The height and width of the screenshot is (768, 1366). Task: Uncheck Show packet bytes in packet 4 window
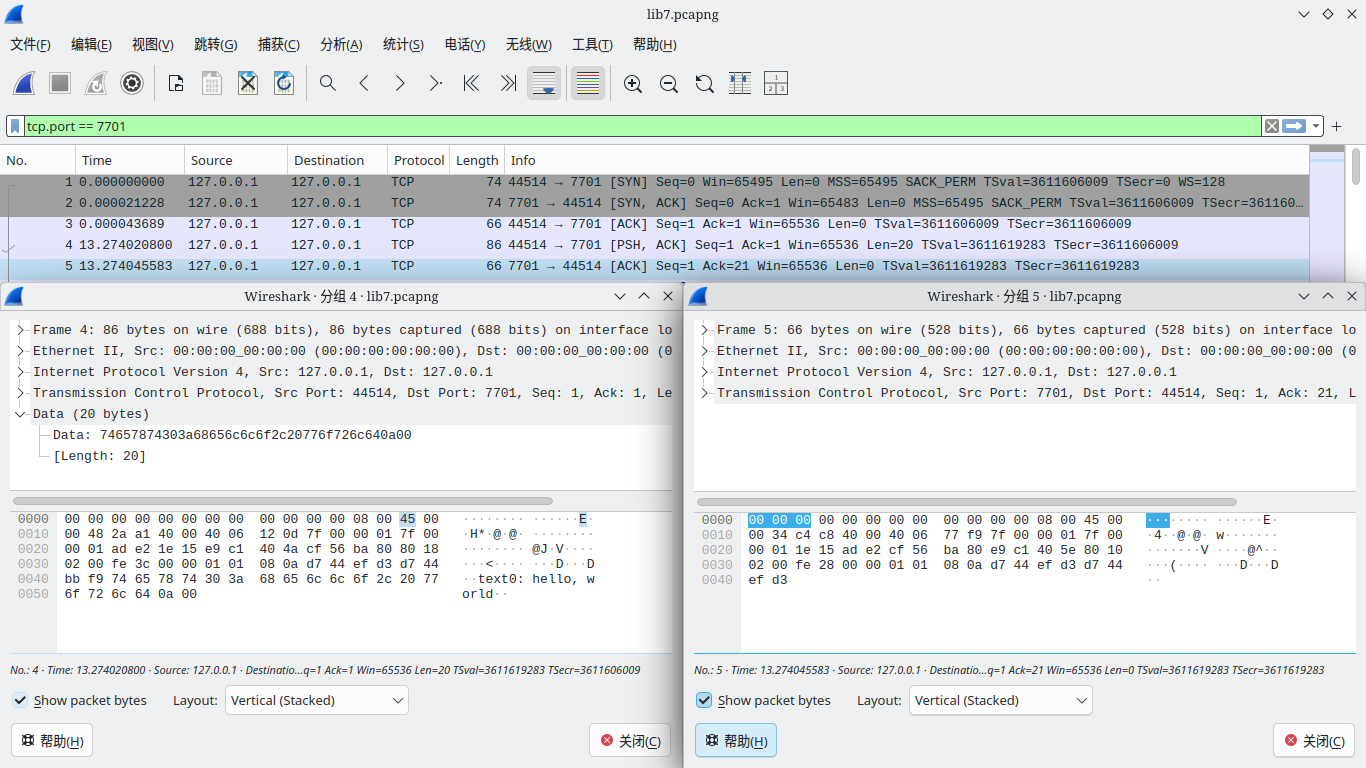point(21,701)
